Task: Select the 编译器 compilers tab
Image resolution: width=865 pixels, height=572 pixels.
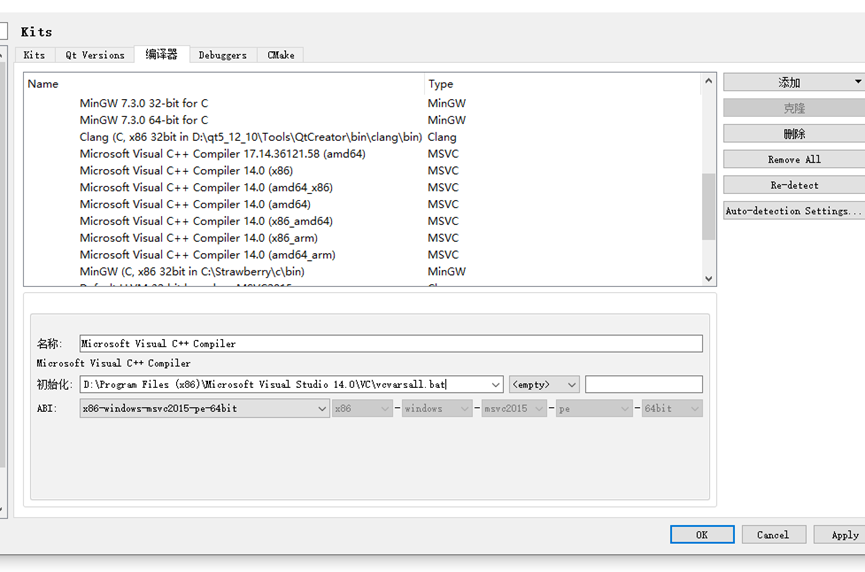Action: (x=162, y=54)
